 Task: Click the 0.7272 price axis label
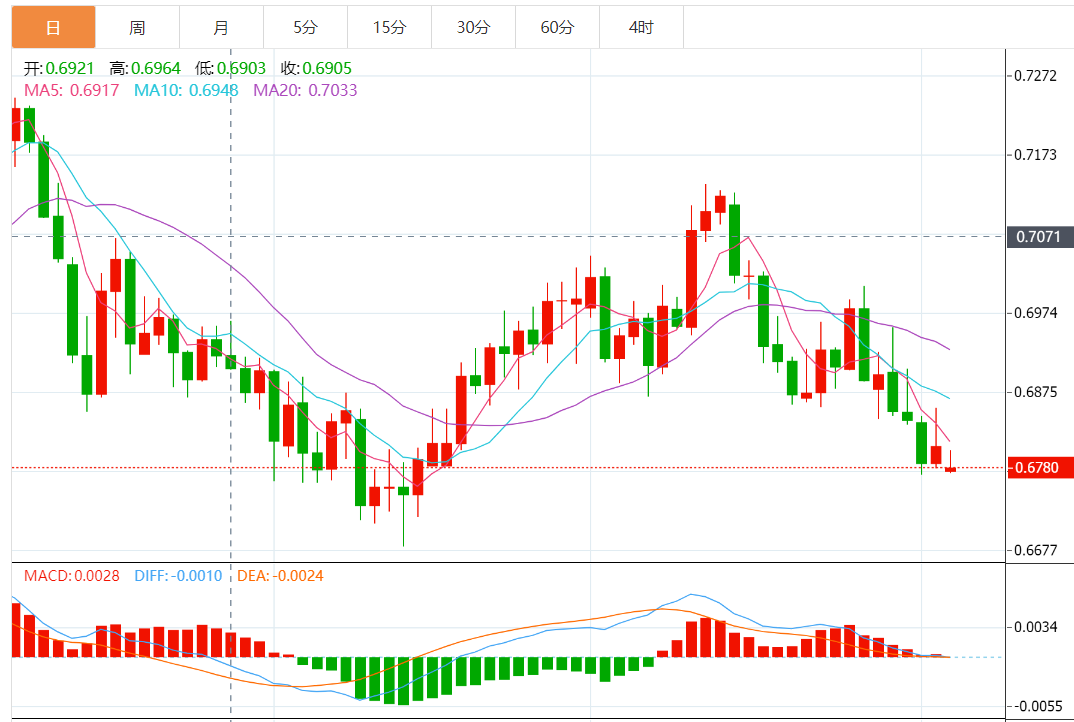pos(1036,76)
